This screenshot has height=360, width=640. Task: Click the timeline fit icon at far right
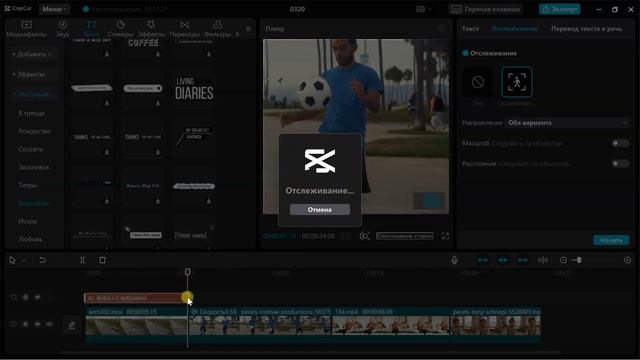tap(627, 260)
